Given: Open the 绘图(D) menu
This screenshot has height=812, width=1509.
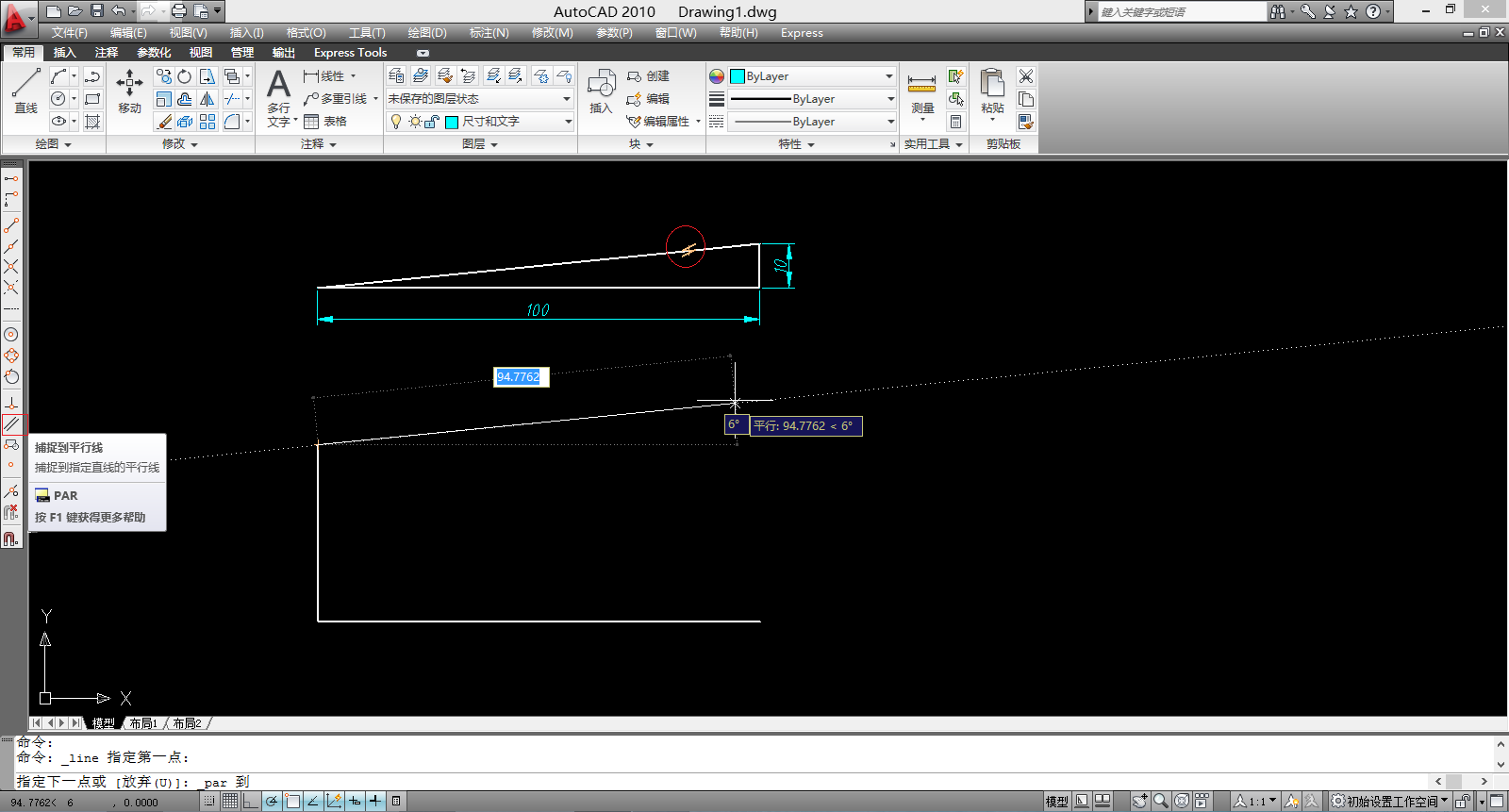Looking at the screenshot, I should tap(427, 33).
